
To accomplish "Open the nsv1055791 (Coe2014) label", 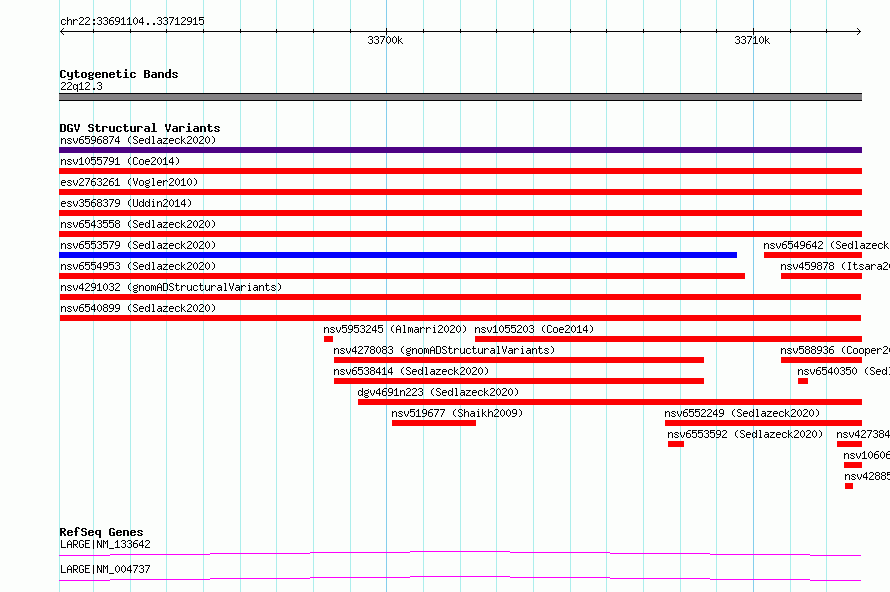I will 120,161.
